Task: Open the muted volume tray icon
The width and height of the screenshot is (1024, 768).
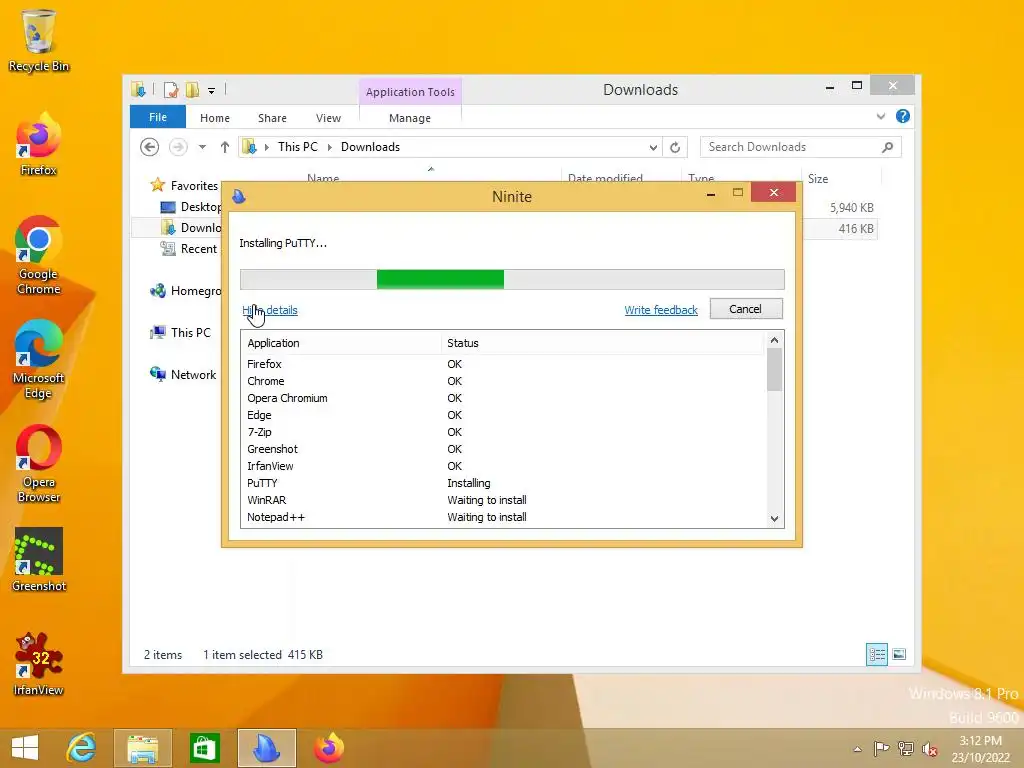Action: (x=930, y=748)
